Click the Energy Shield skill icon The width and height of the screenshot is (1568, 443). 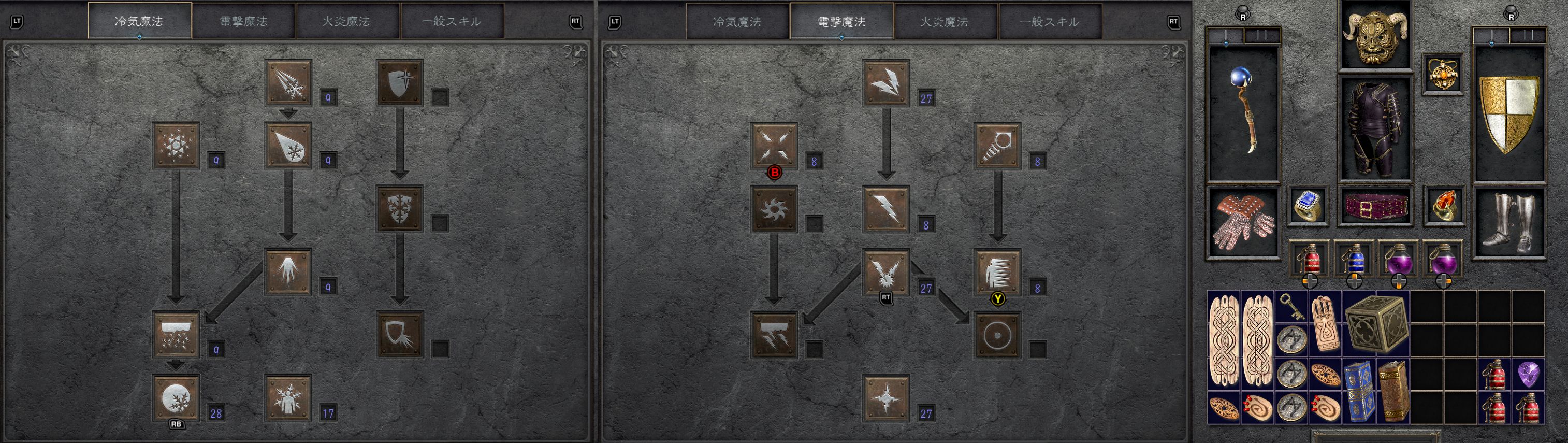[997, 335]
